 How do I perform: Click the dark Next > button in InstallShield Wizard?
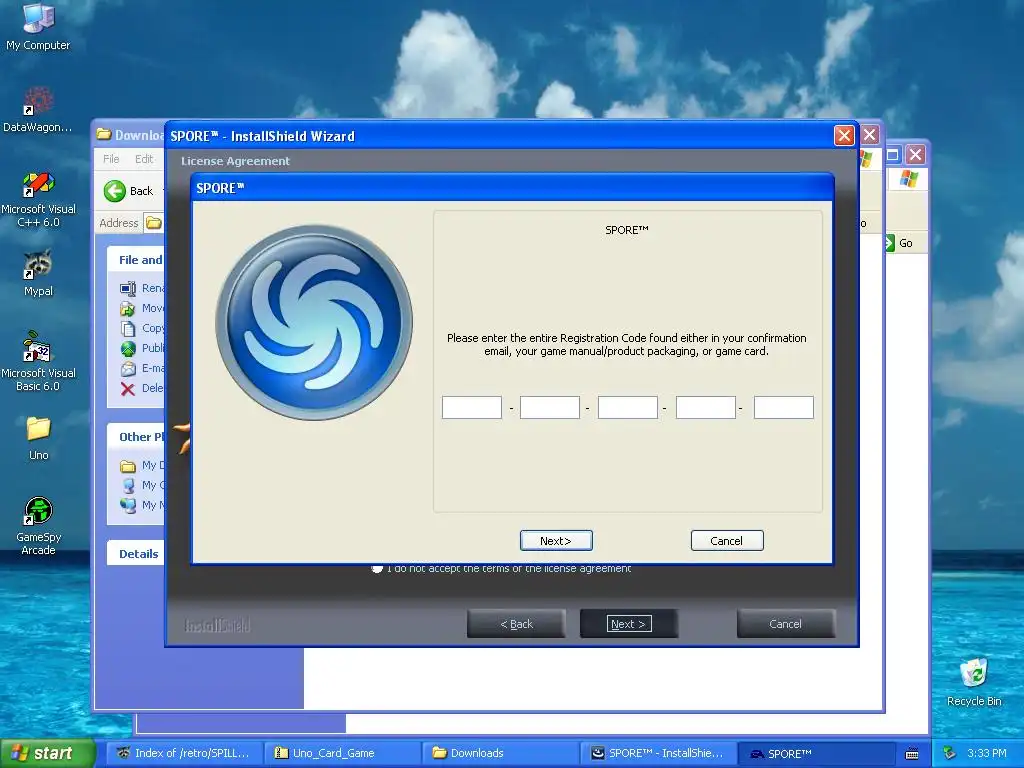628,624
